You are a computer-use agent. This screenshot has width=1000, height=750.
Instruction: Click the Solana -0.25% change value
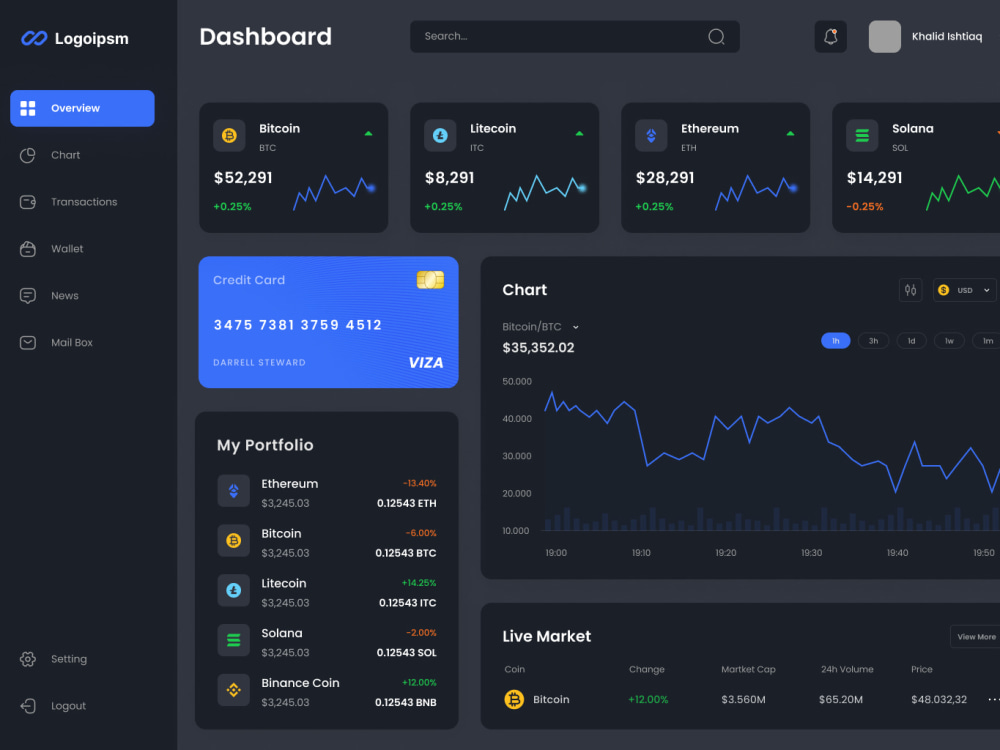[x=864, y=207]
